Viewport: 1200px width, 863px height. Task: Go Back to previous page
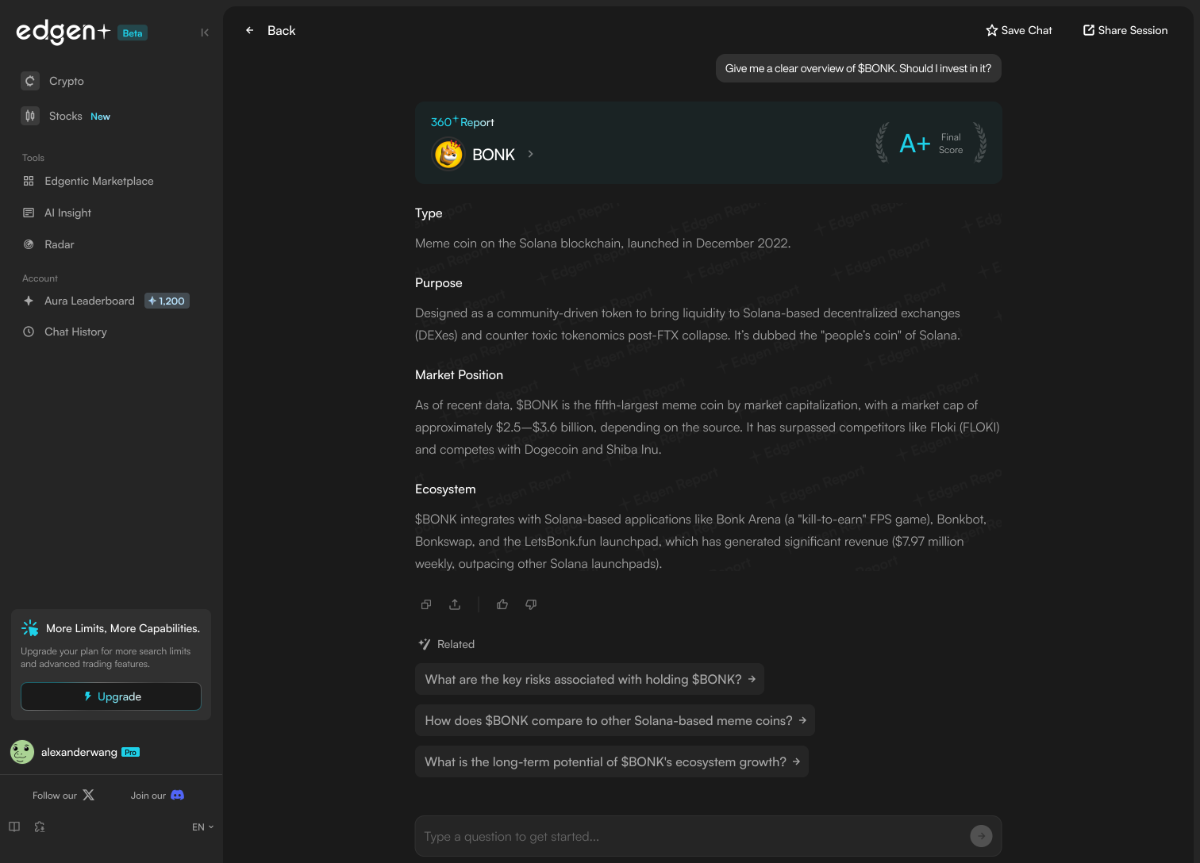pyautogui.click(x=270, y=31)
